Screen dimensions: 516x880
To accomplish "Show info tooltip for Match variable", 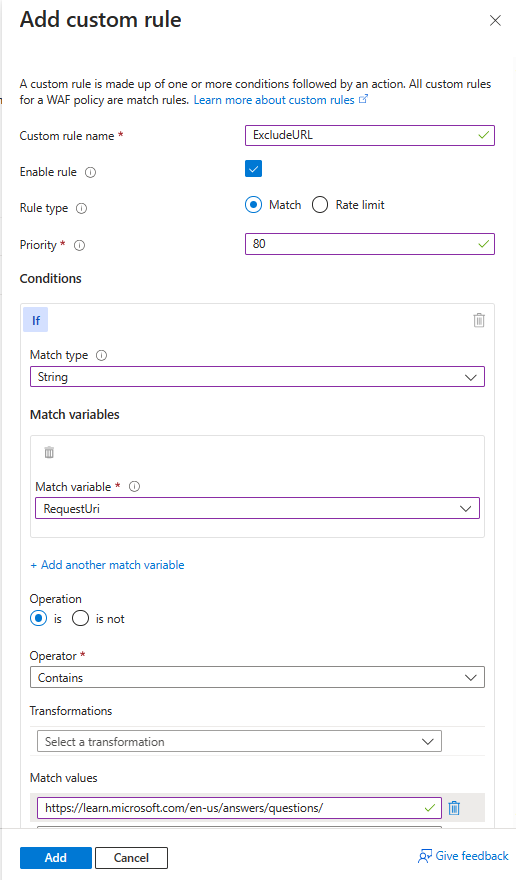I will [134, 487].
